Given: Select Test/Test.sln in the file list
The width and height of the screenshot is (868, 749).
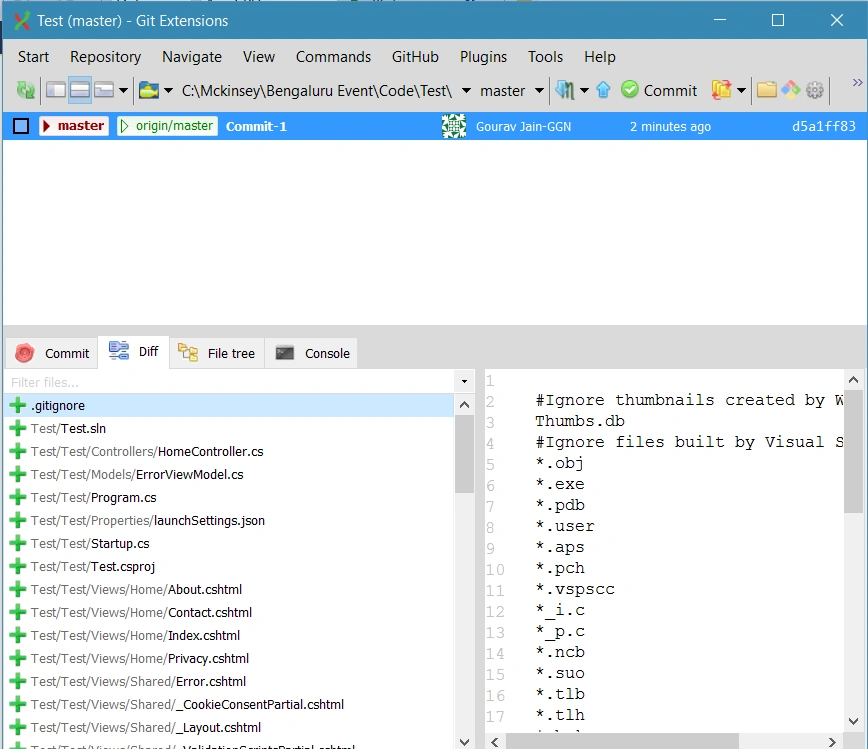Looking at the screenshot, I should pos(229,428).
